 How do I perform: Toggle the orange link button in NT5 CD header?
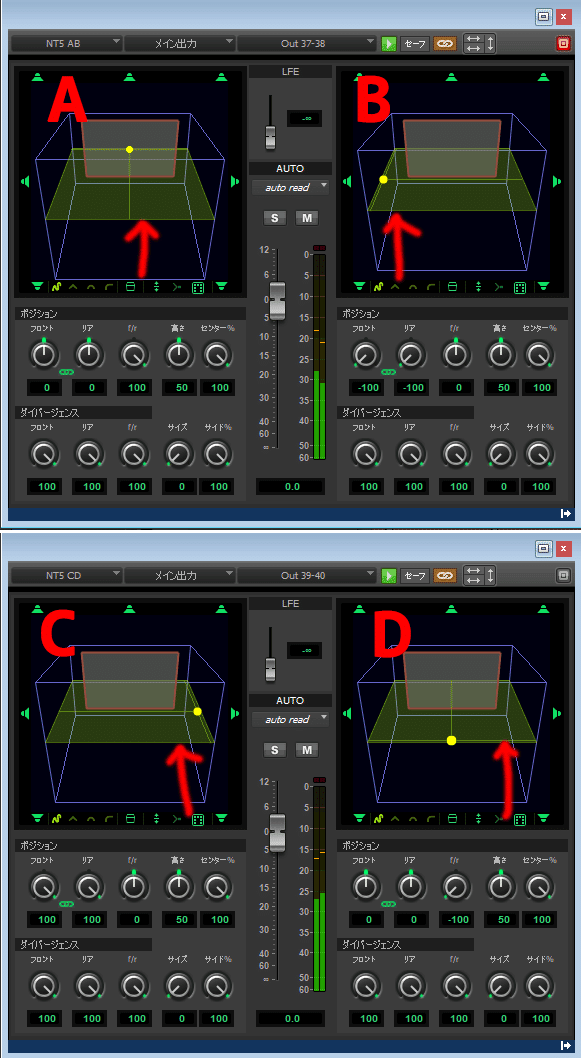(x=445, y=576)
